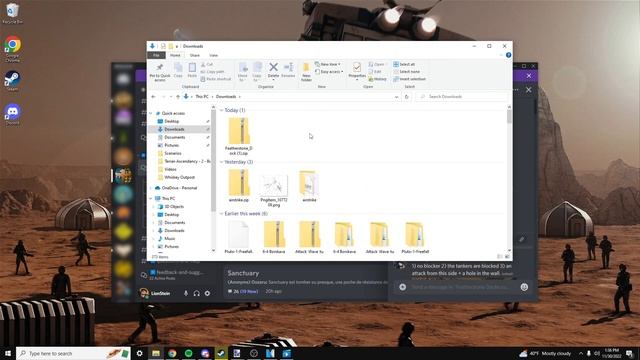Collapse the Earlier this week group

click(222, 213)
